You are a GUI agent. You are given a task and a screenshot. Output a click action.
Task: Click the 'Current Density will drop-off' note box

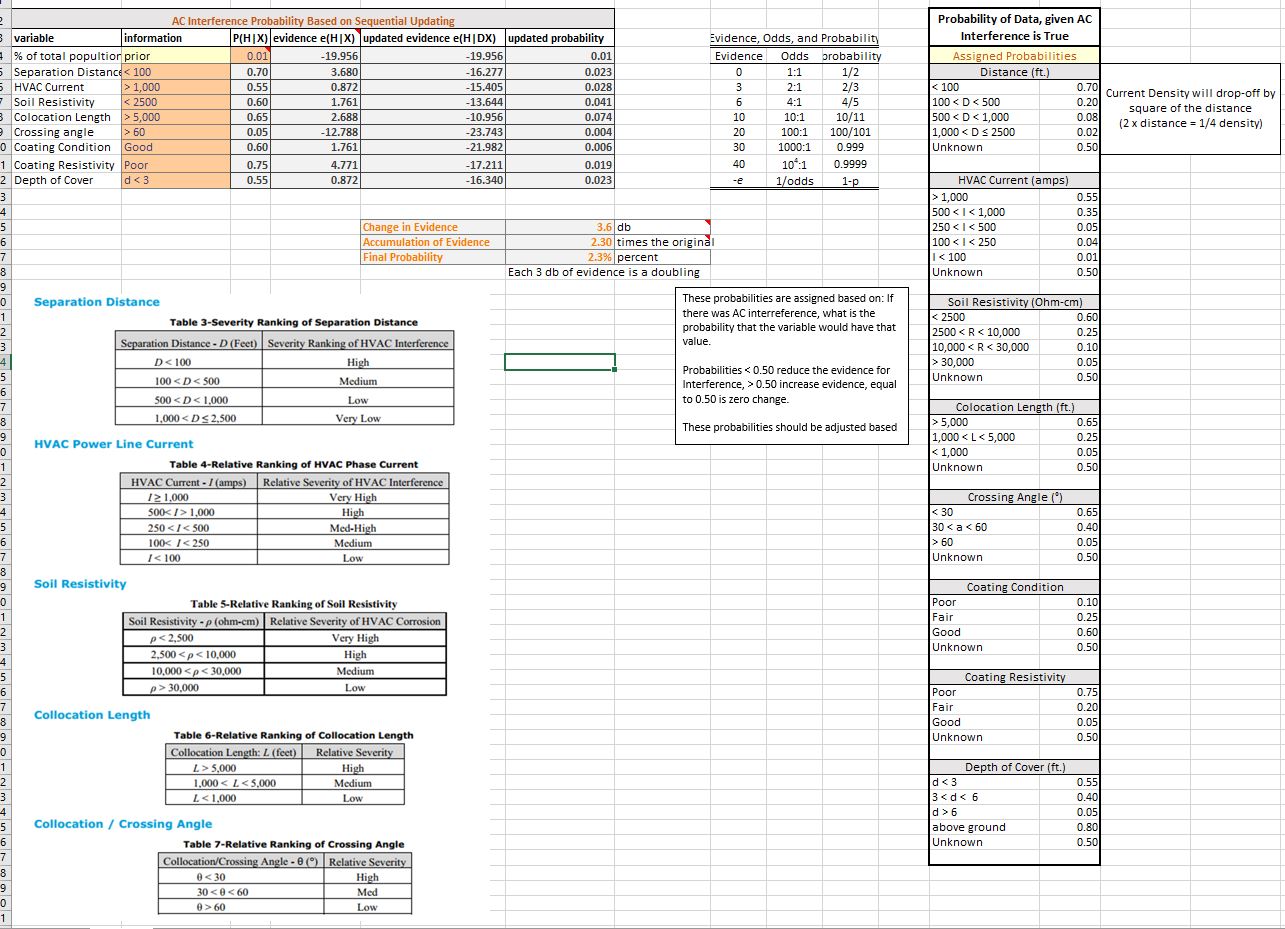pos(1190,108)
